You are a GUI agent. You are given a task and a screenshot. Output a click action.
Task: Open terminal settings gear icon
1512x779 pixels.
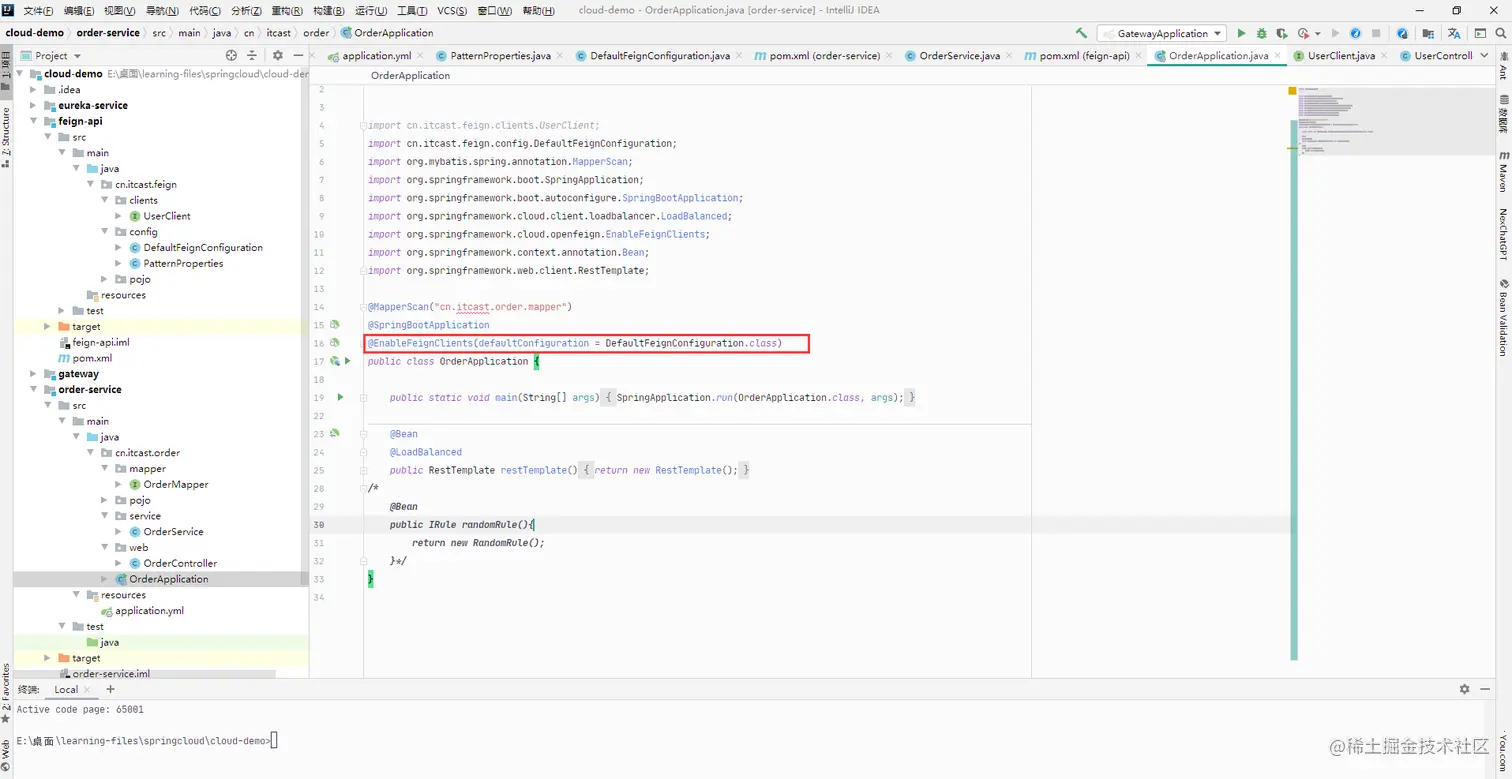click(x=1465, y=689)
